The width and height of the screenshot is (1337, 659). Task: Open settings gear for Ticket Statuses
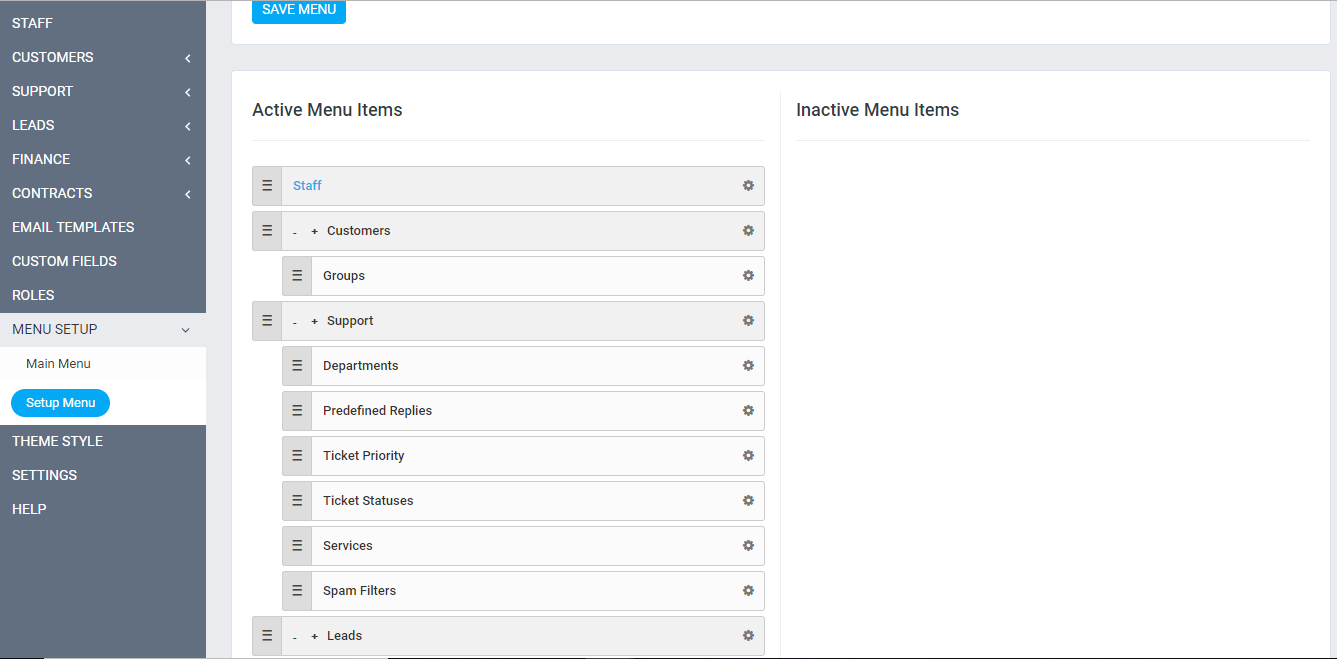(748, 501)
